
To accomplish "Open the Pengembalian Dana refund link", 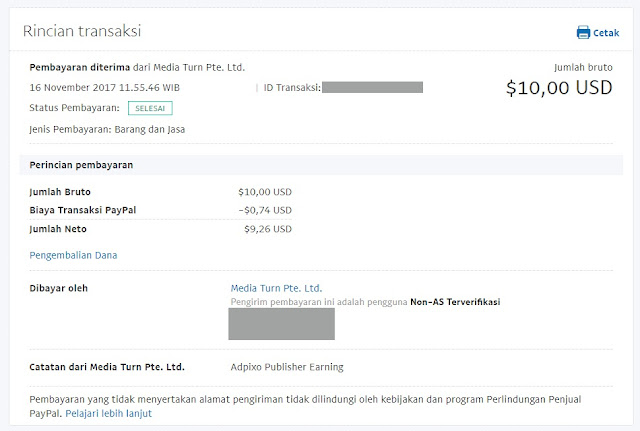I will point(74,255).
